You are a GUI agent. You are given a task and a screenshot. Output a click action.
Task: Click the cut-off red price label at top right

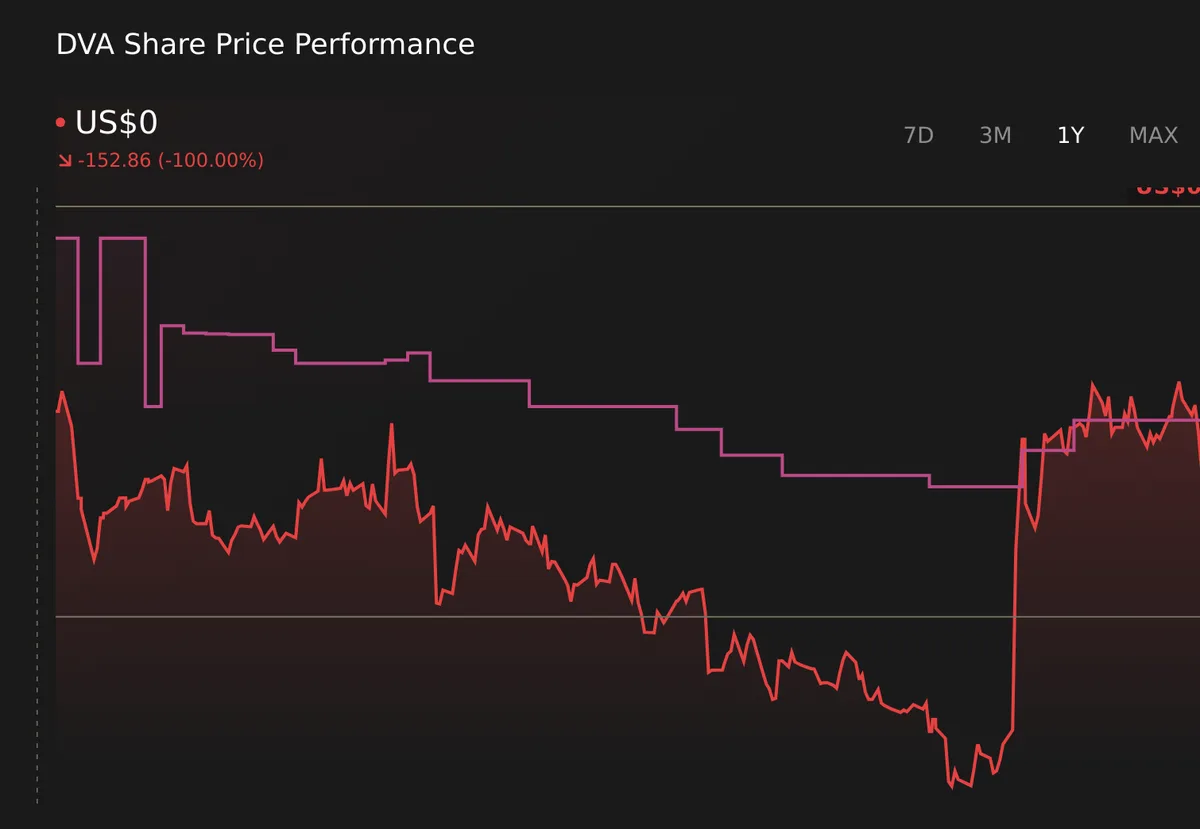(1167, 189)
